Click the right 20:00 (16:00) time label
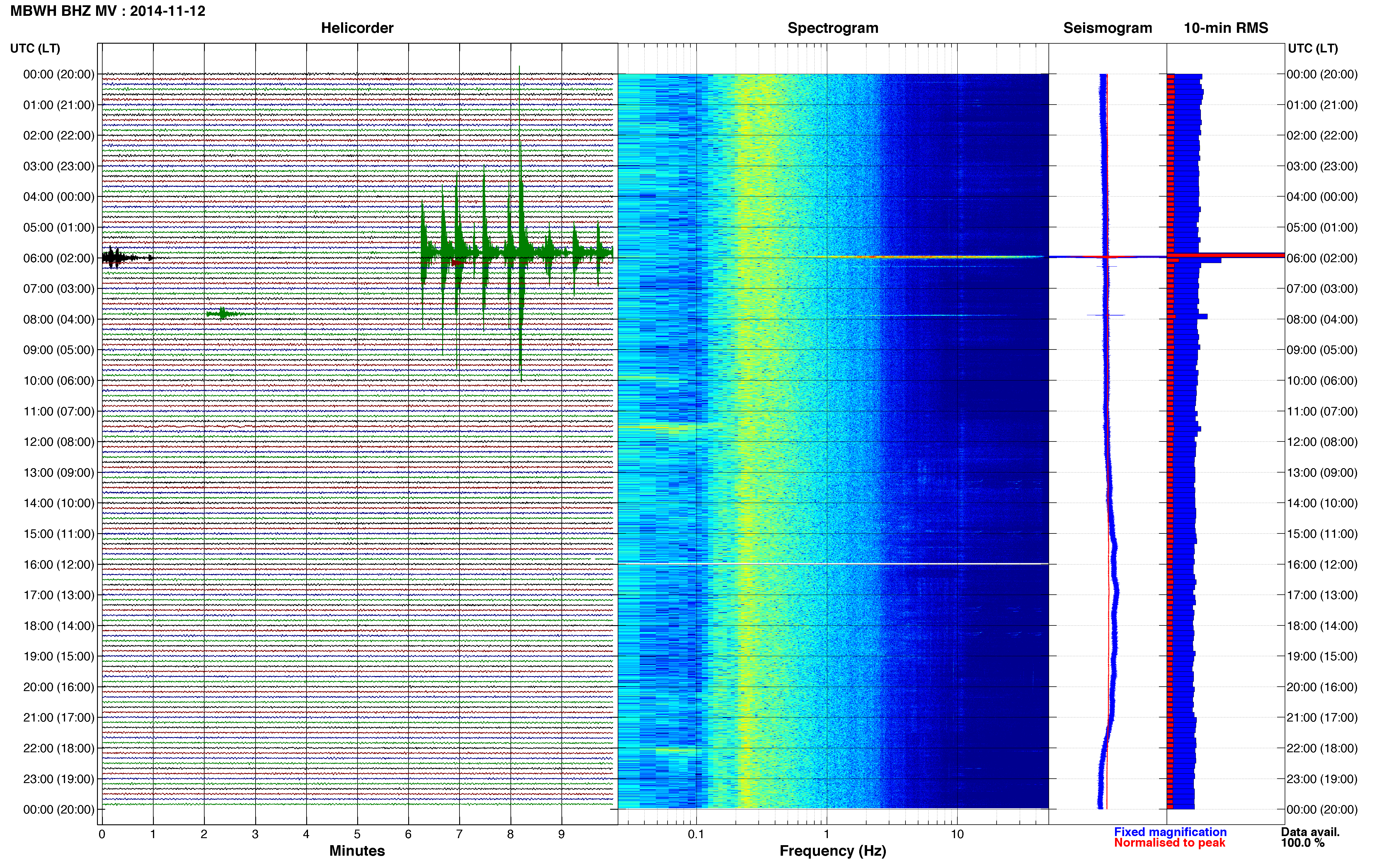 (x=1322, y=687)
